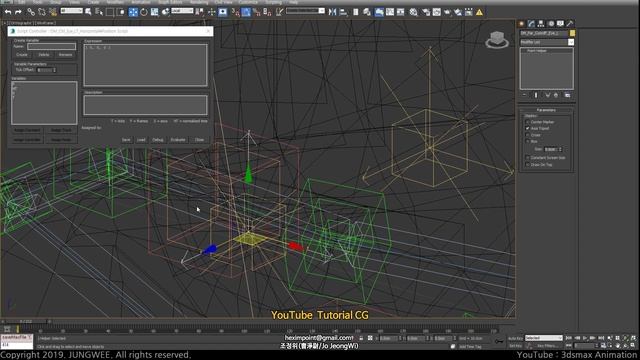Enable the Cross display checkbox
This screenshot has height=360, width=640.
click(x=527, y=135)
